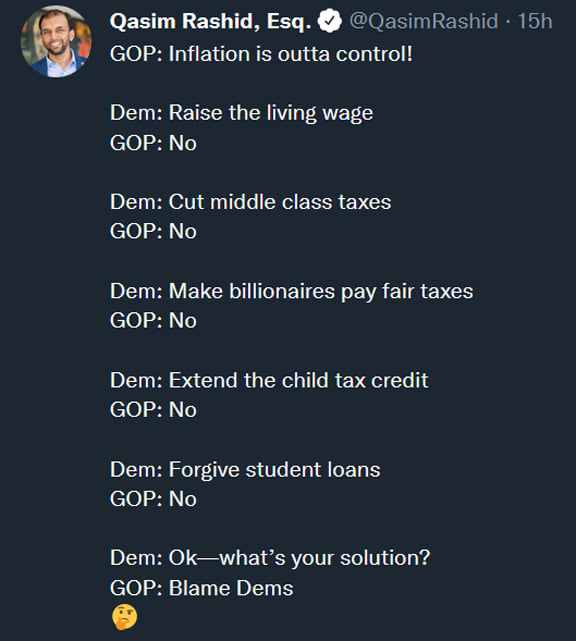Click 'GOP: No' under student loans line

pyautogui.click(x=153, y=499)
